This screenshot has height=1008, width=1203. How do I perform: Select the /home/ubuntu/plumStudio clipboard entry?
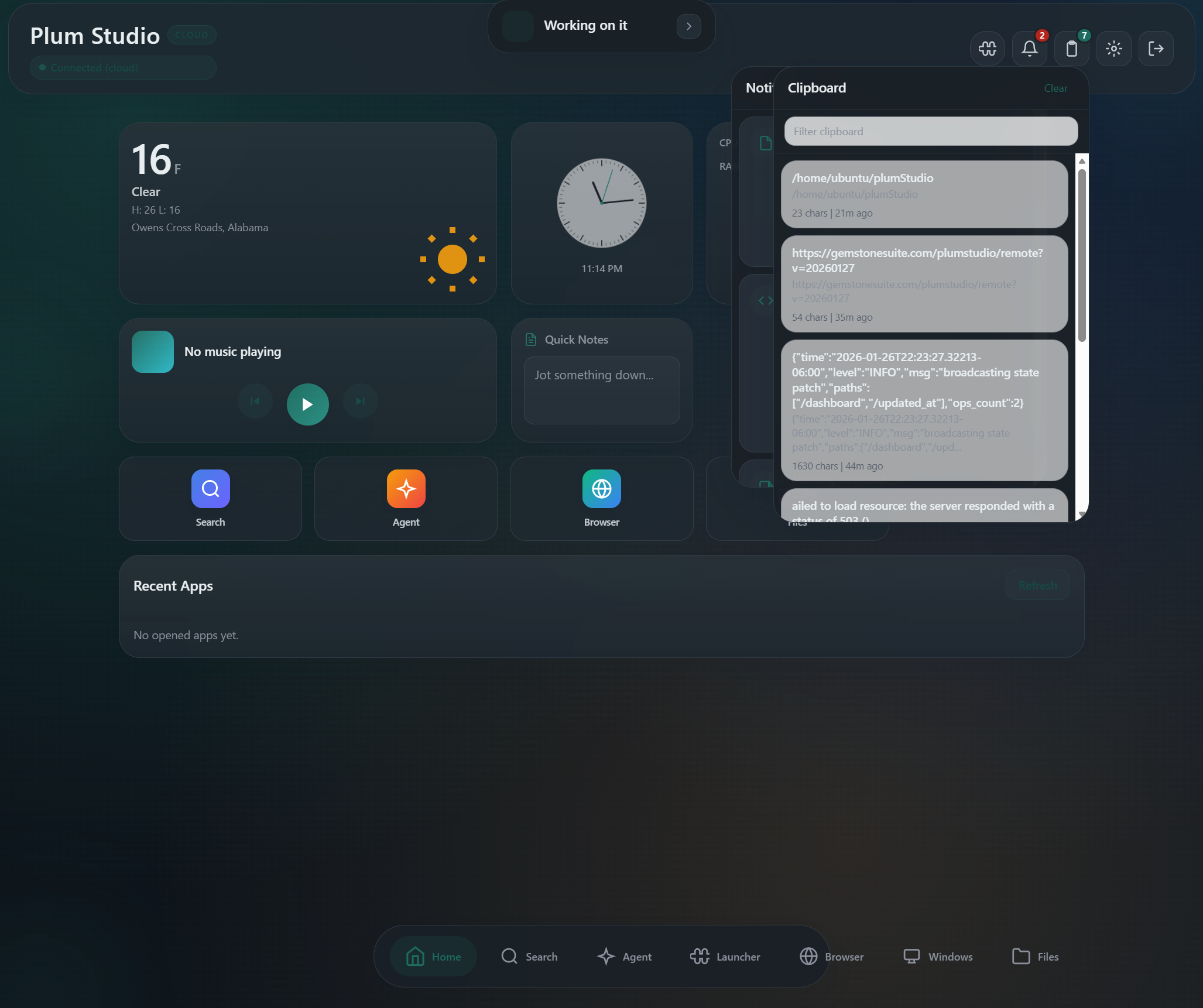pyautogui.click(x=924, y=194)
